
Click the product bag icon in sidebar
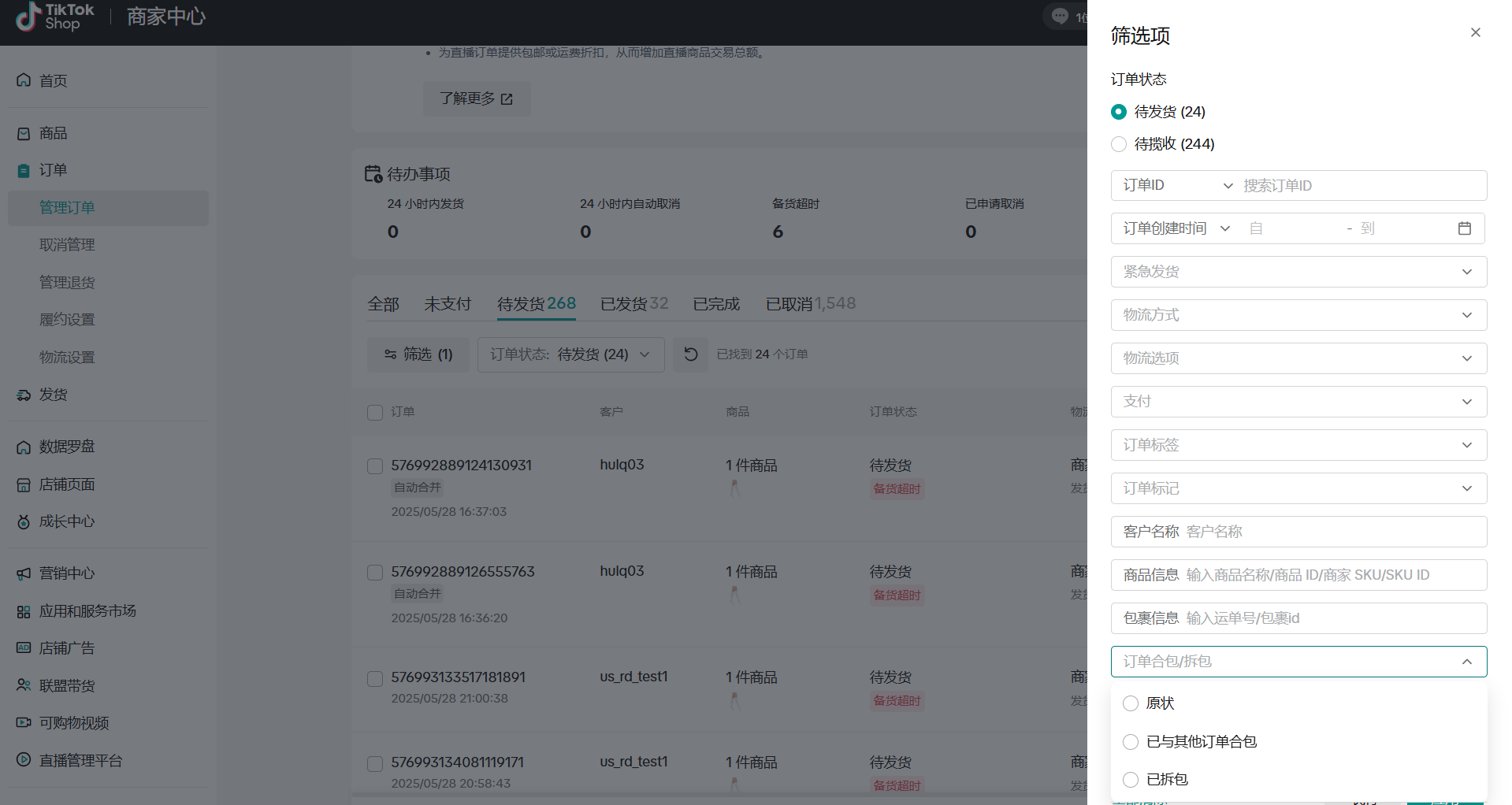tap(24, 134)
